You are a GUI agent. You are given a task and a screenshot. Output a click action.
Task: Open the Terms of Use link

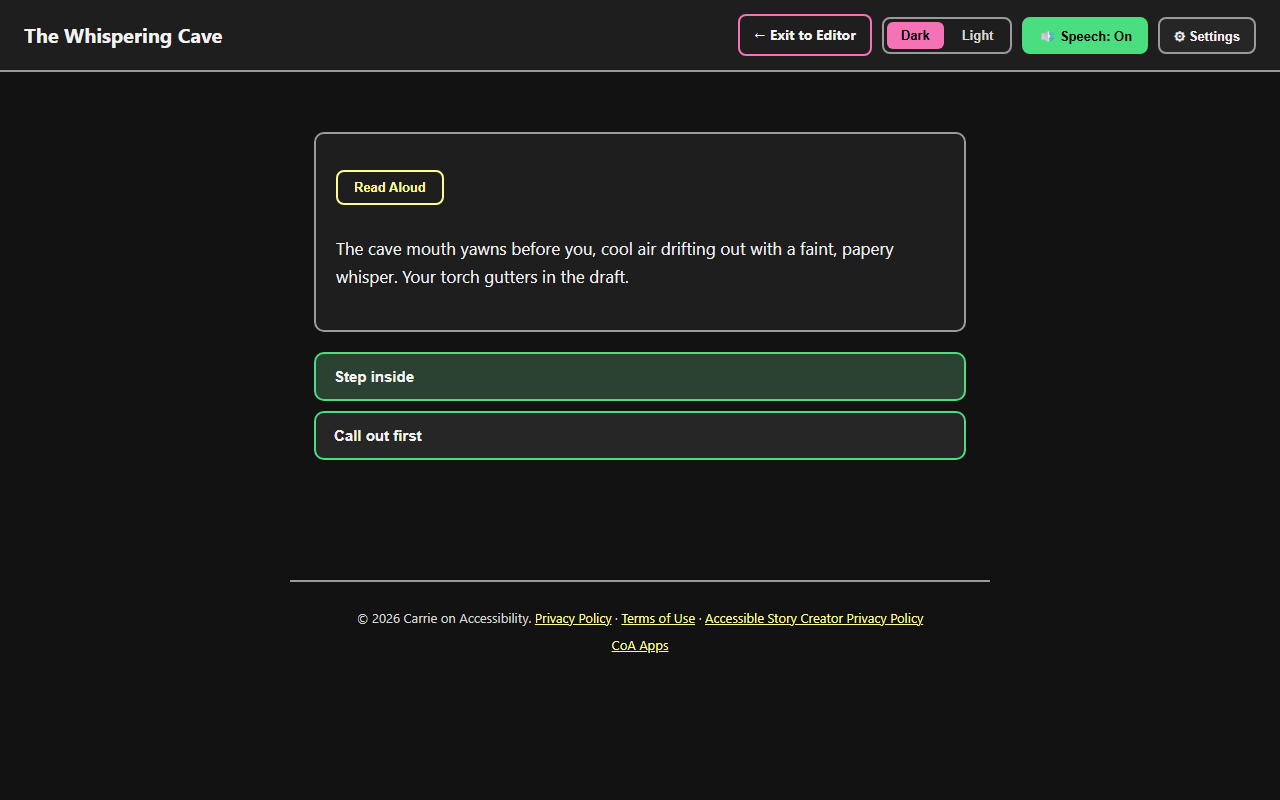[x=658, y=618]
